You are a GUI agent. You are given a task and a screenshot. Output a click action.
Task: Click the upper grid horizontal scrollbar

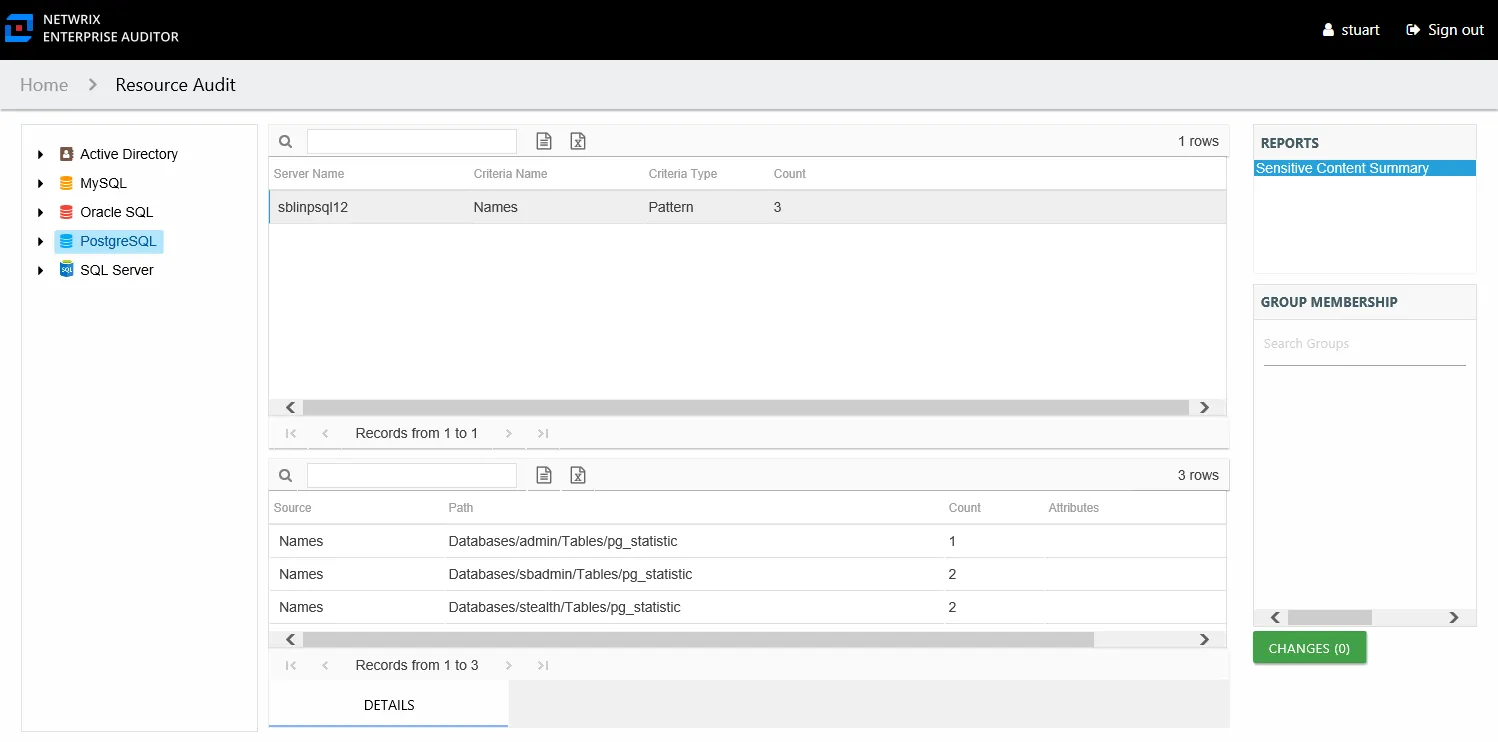click(746, 407)
